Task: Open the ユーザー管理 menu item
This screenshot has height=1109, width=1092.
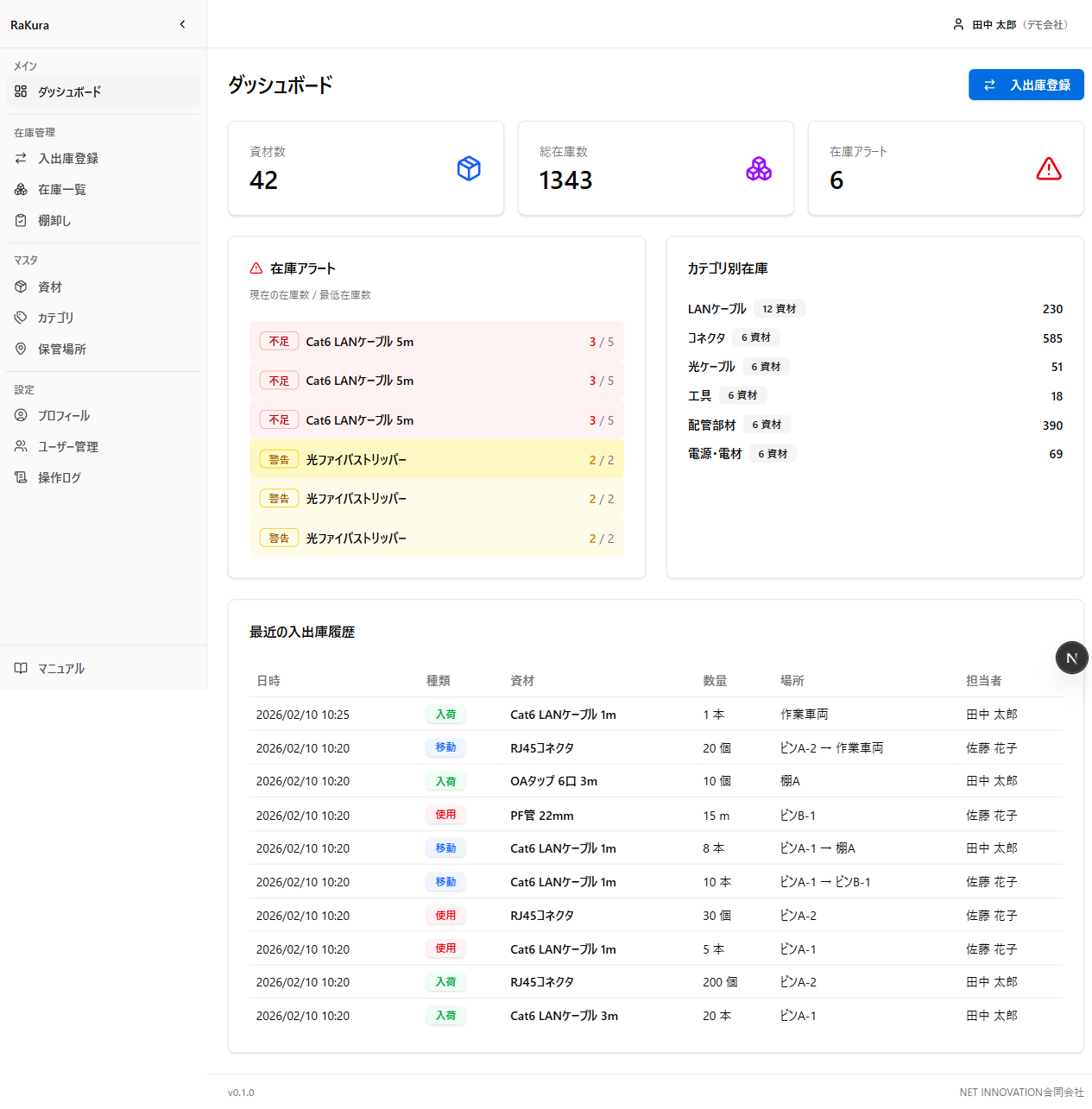Action: (x=103, y=446)
